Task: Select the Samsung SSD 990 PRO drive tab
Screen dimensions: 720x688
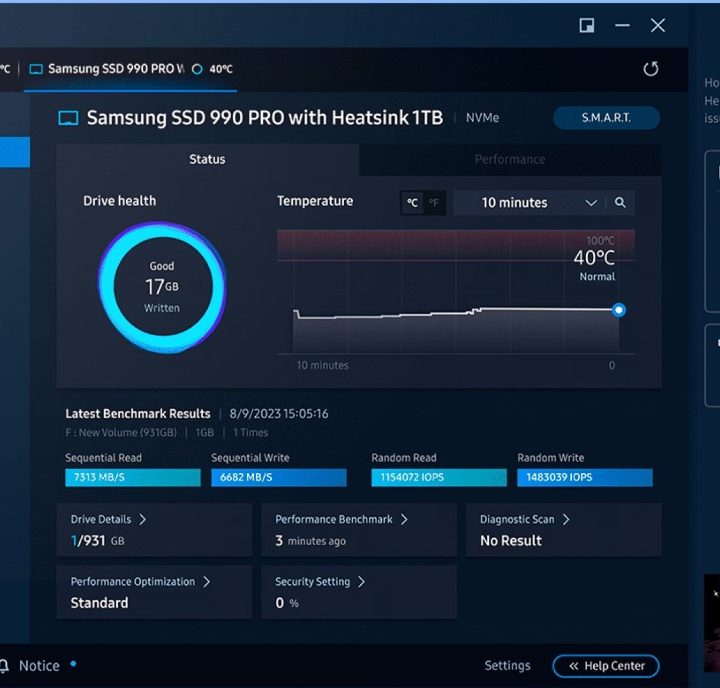Action: [x=130, y=69]
